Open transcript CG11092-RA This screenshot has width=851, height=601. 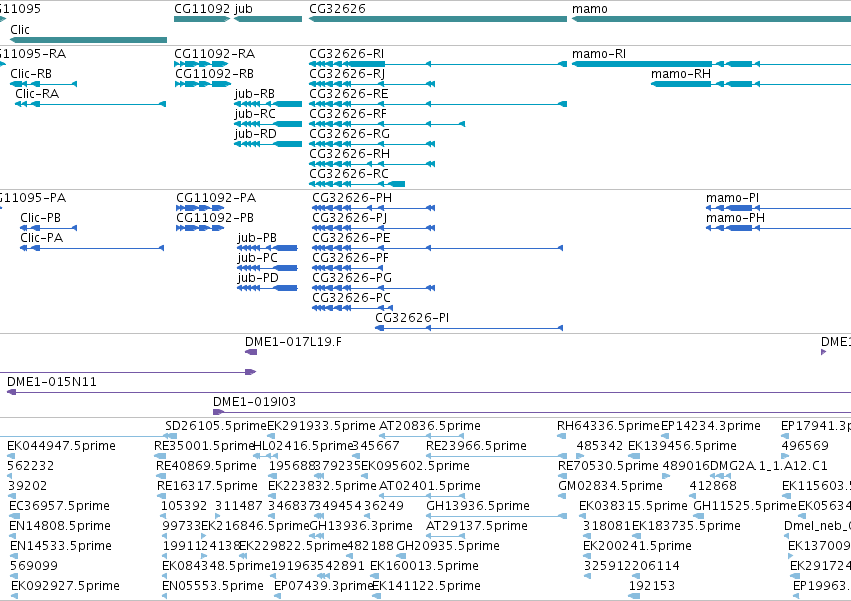pos(201,64)
